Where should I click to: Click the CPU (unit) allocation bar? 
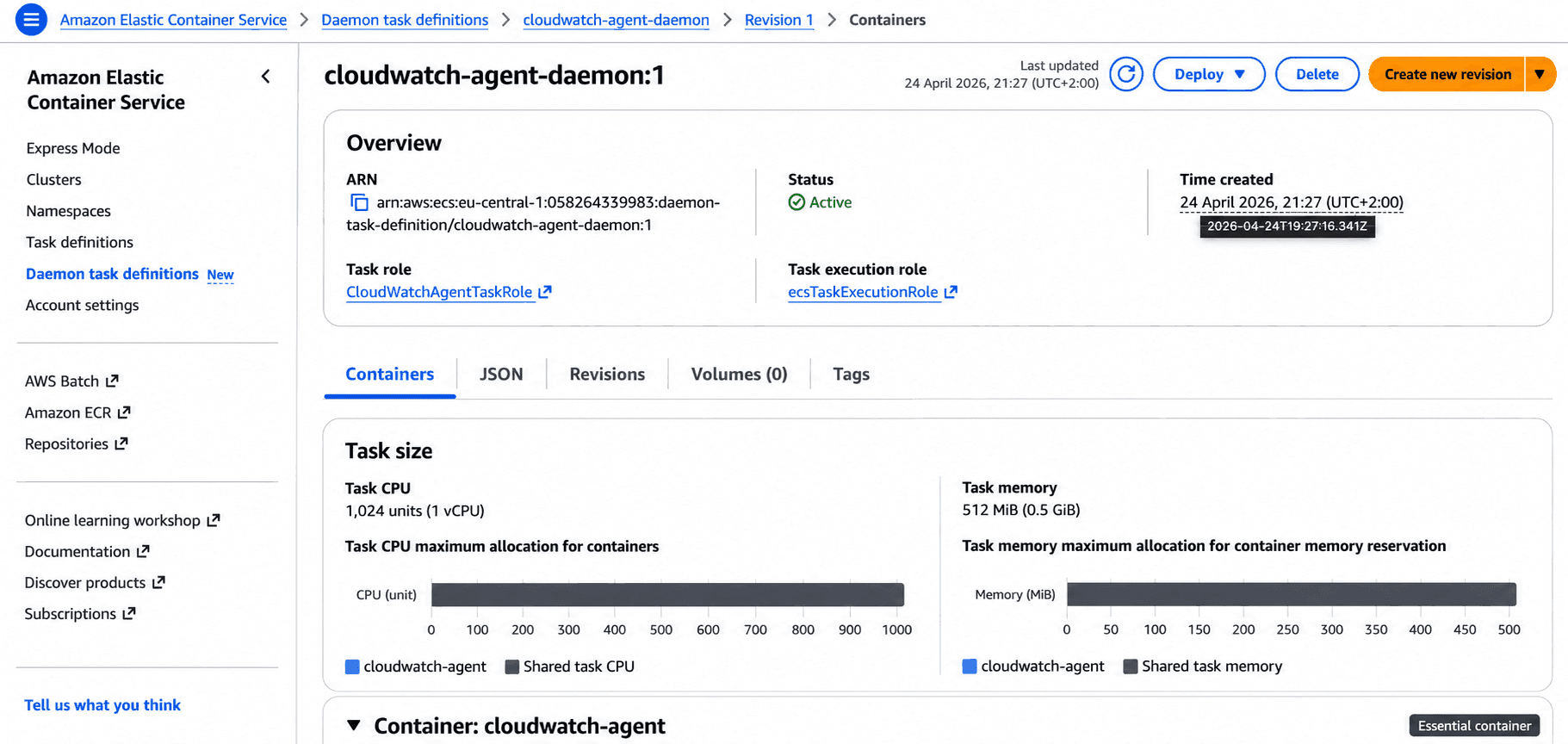668,595
